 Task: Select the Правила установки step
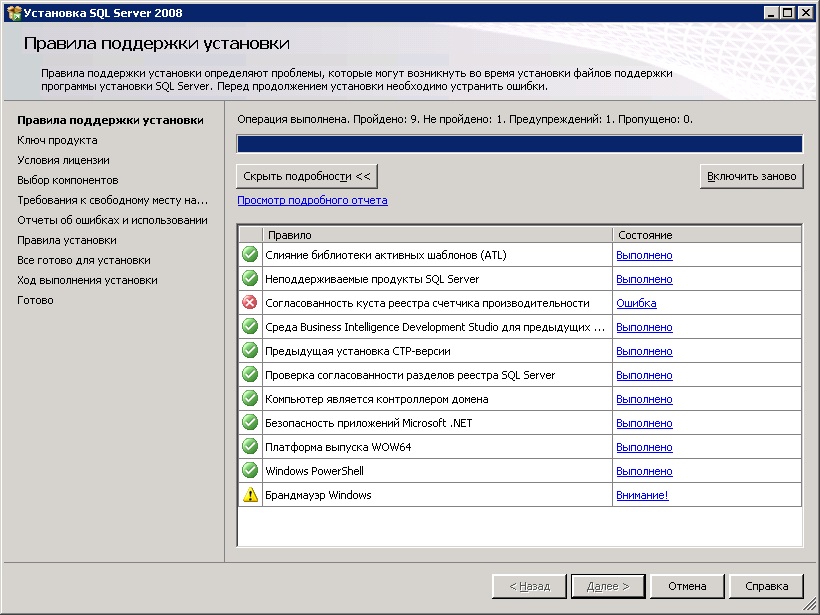click(x=67, y=240)
